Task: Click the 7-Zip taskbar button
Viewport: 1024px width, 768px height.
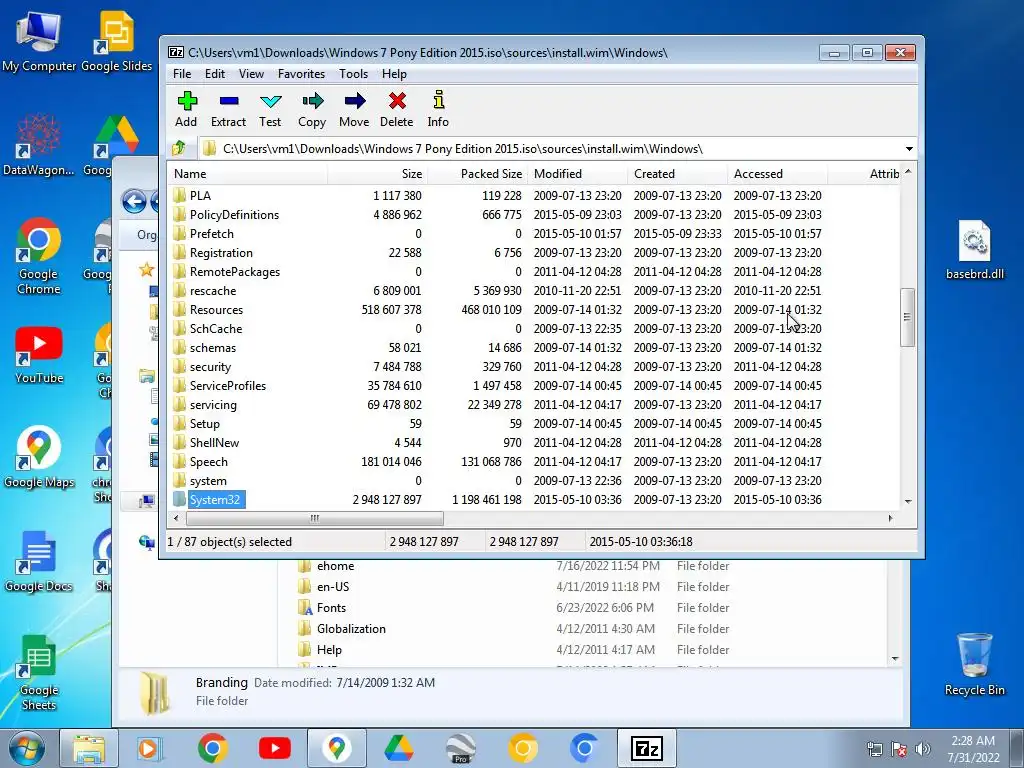Action: (647, 748)
